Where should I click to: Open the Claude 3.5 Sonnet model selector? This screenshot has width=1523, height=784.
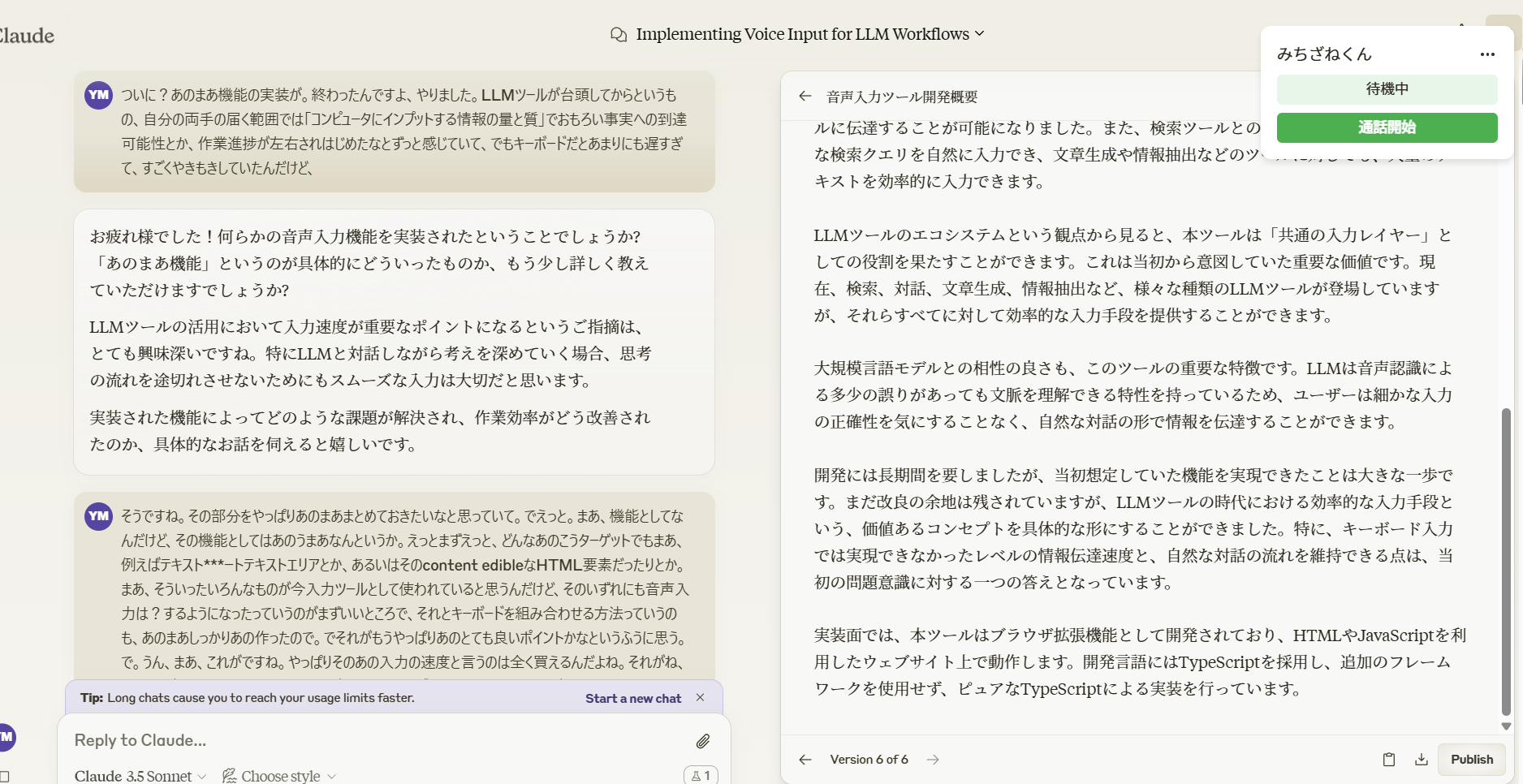pyautogui.click(x=140, y=776)
